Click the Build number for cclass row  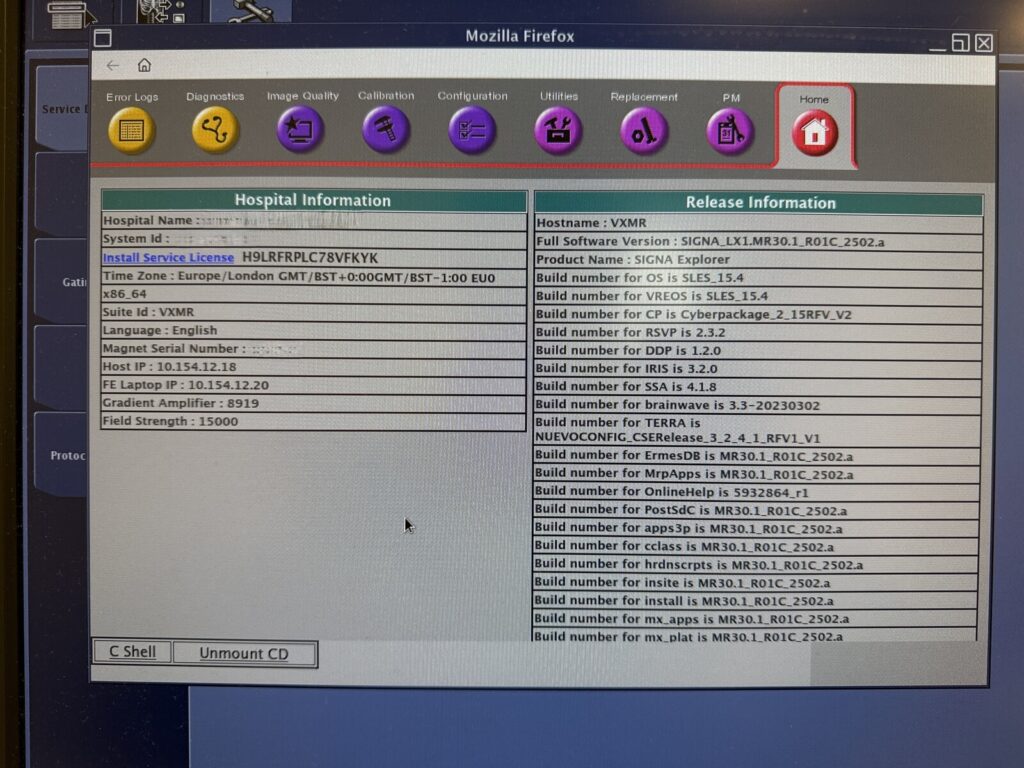click(x=757, y=547)
